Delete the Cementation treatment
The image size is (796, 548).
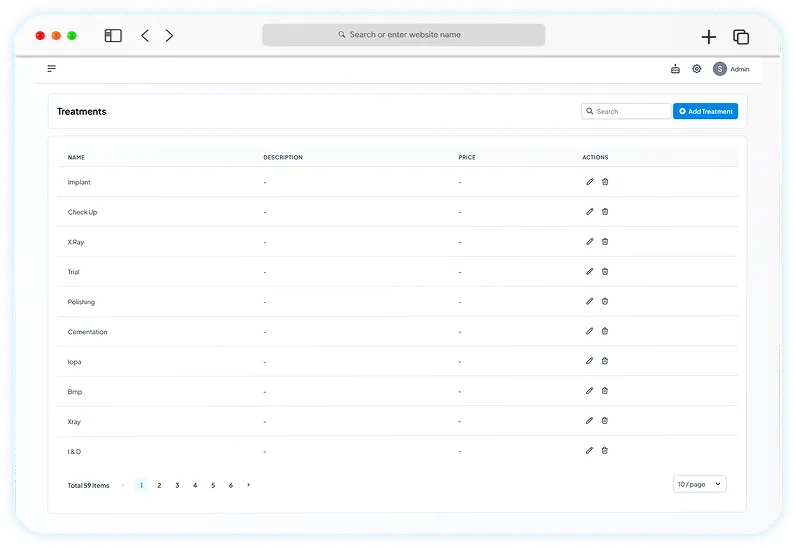click(x=605, y=331)
